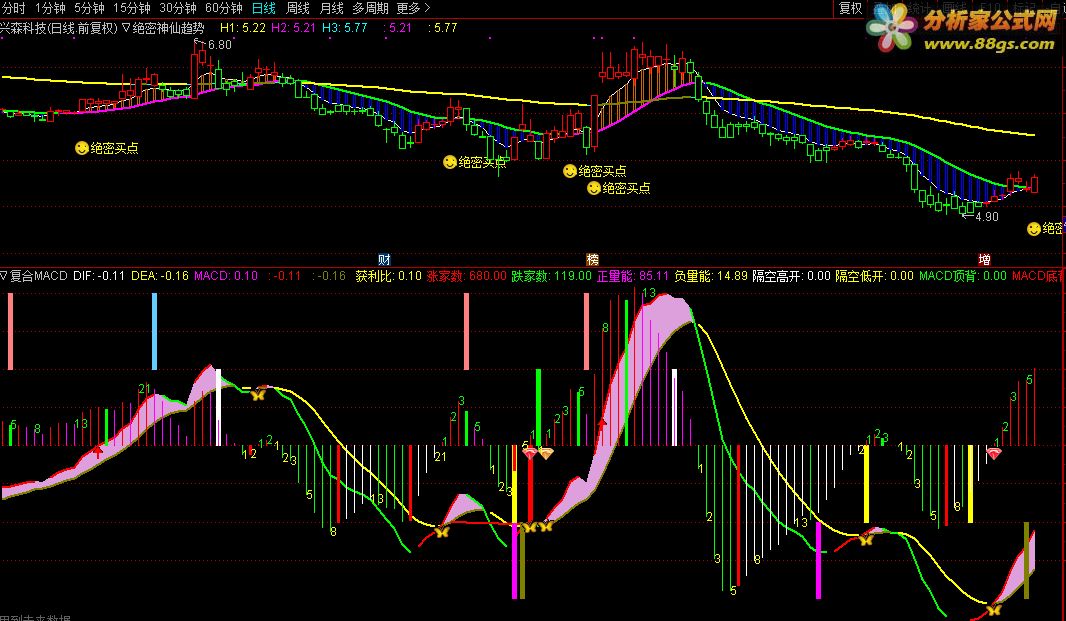Viewport: 1066px width, 621px height.
Task: Click the 涨家数: 680.00 readout
Action: [x=466, y=275]
